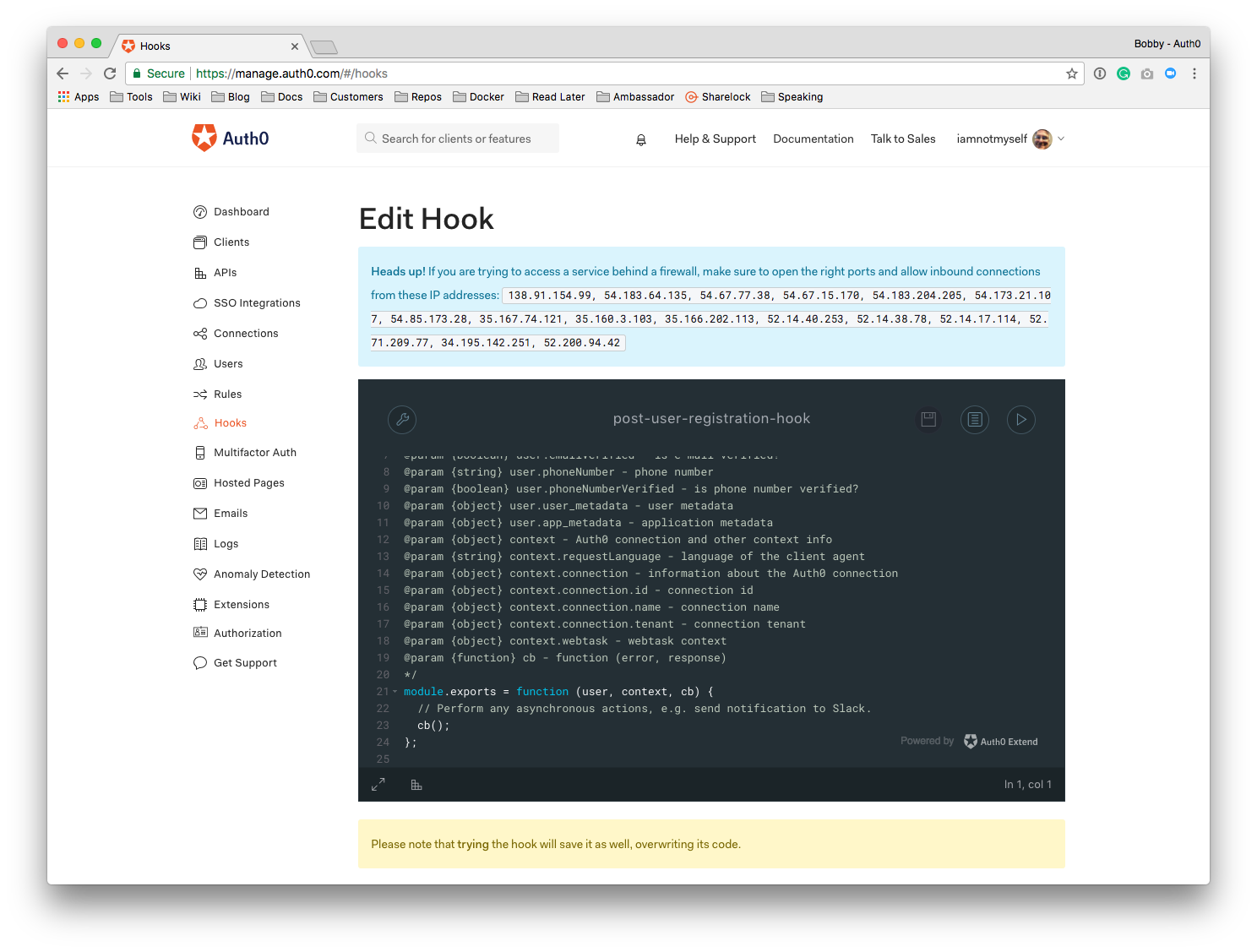Open Read Later bookmark folder

pyautogui.click(x=550, y=97)
